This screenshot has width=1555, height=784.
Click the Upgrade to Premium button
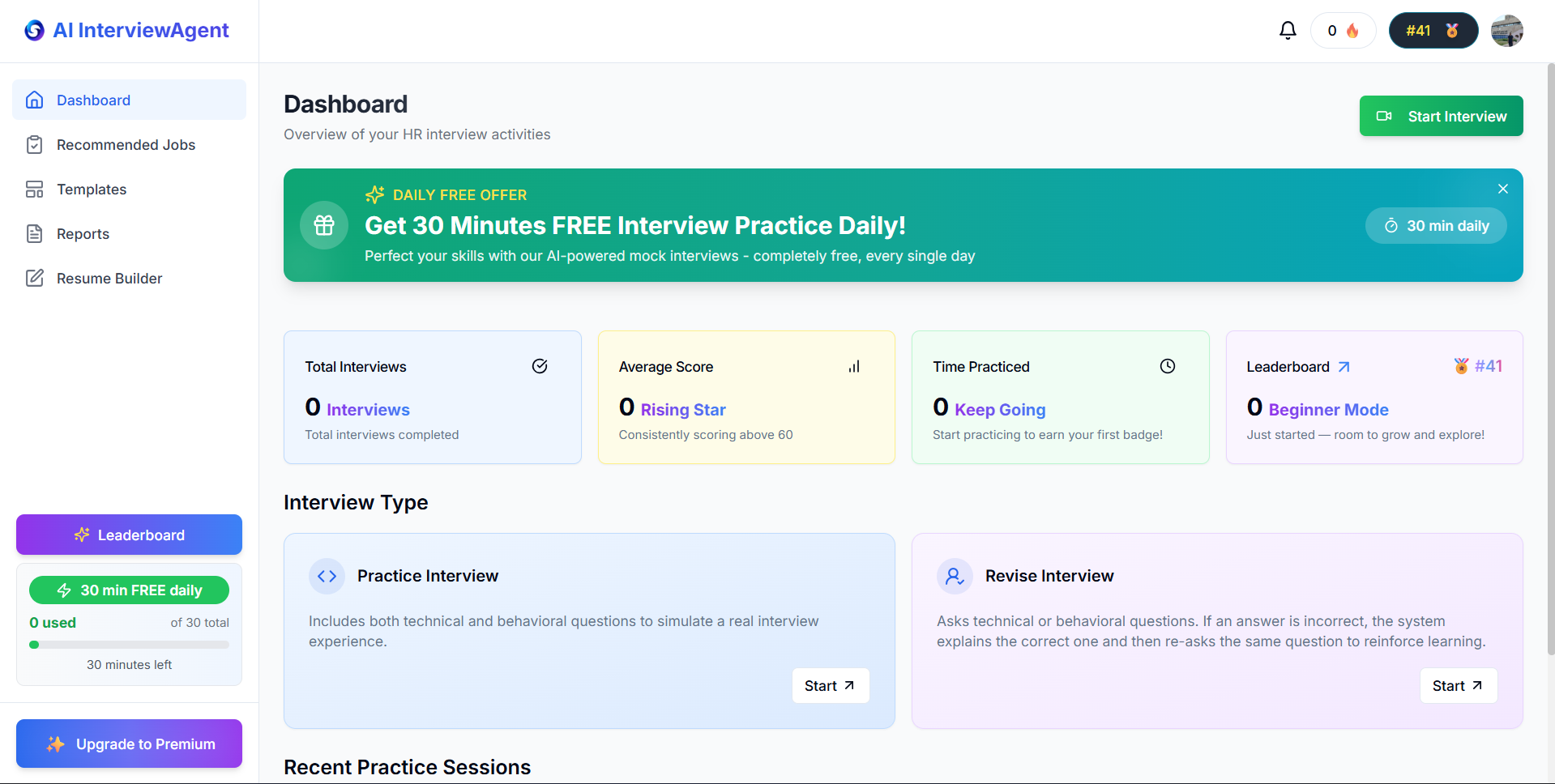129,744
